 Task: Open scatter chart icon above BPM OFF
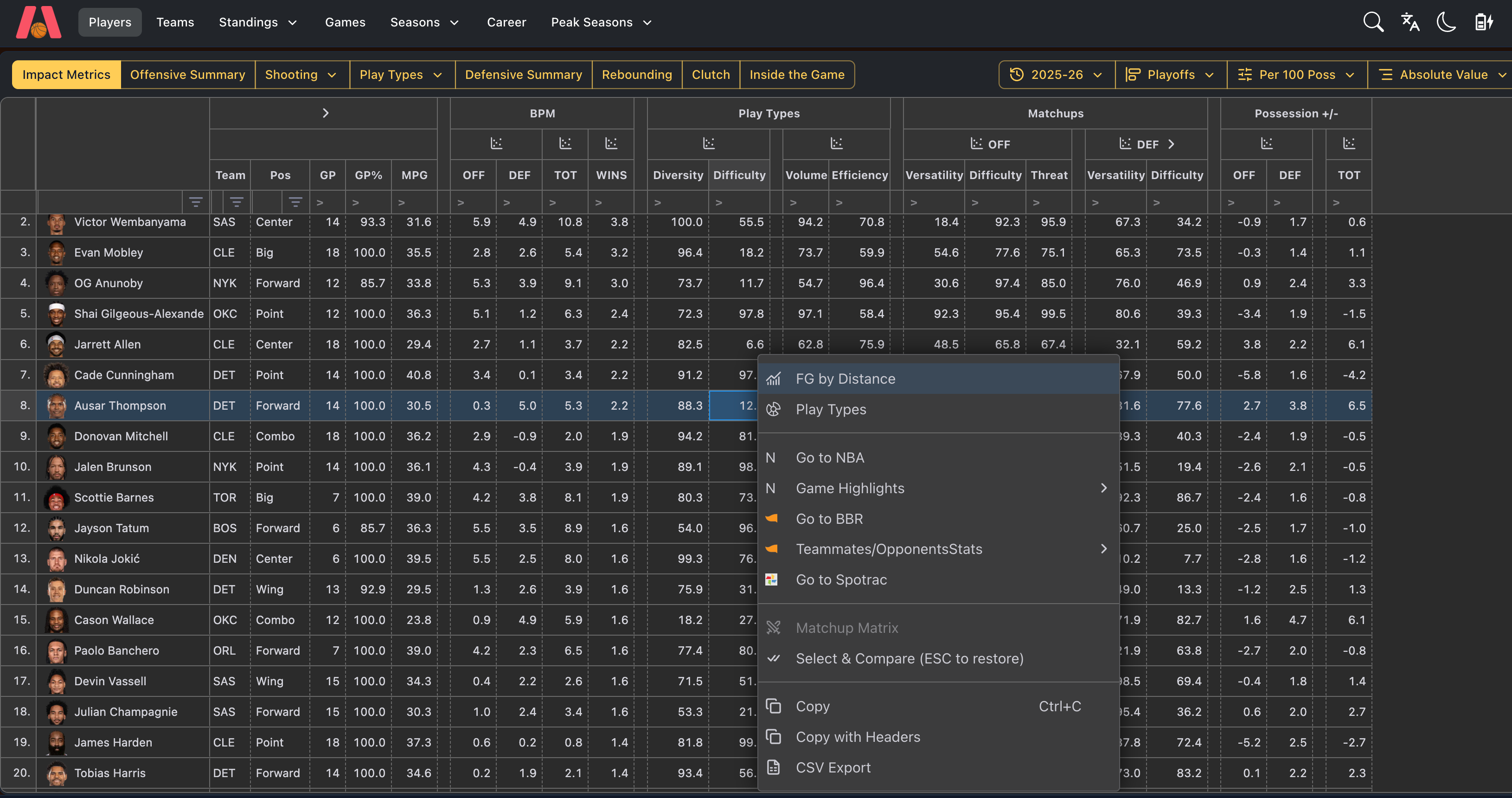pos(497,143)
